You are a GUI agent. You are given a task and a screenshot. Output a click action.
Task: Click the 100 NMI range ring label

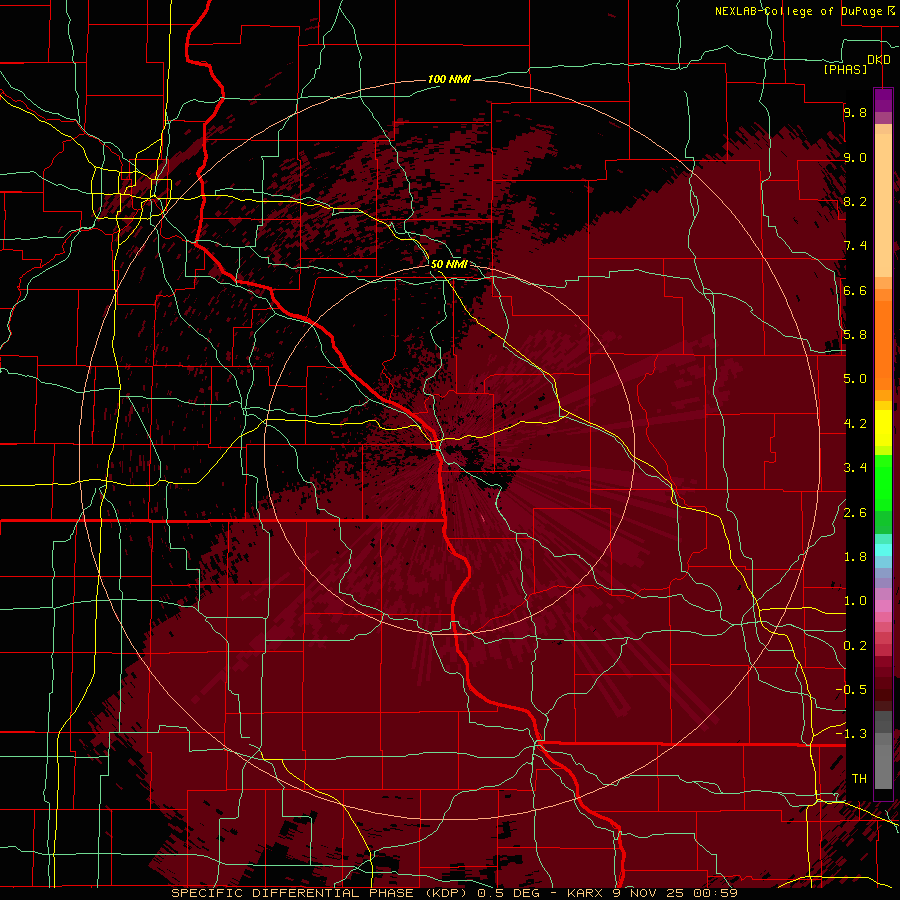pyautogui.click(x=449, y=79)
